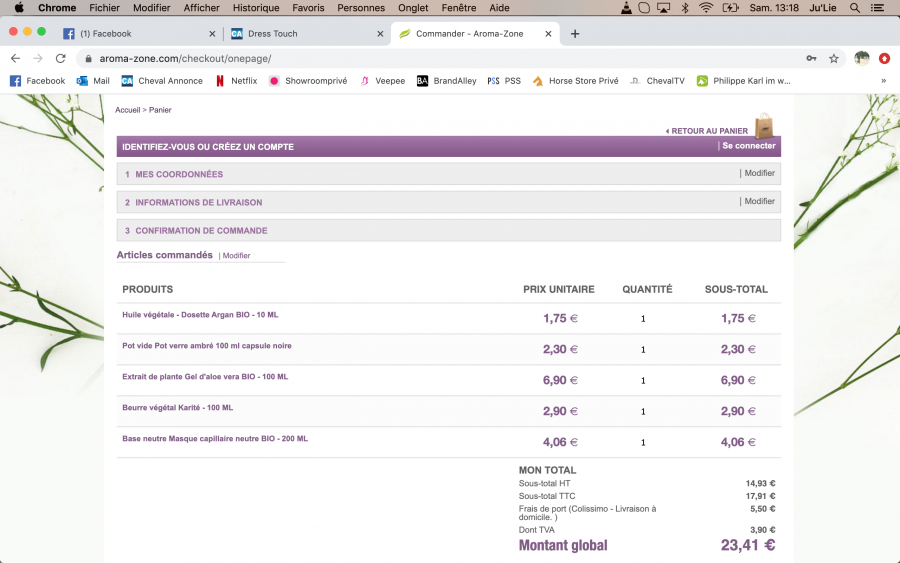Click the browser reload page icon

[61, 58]
